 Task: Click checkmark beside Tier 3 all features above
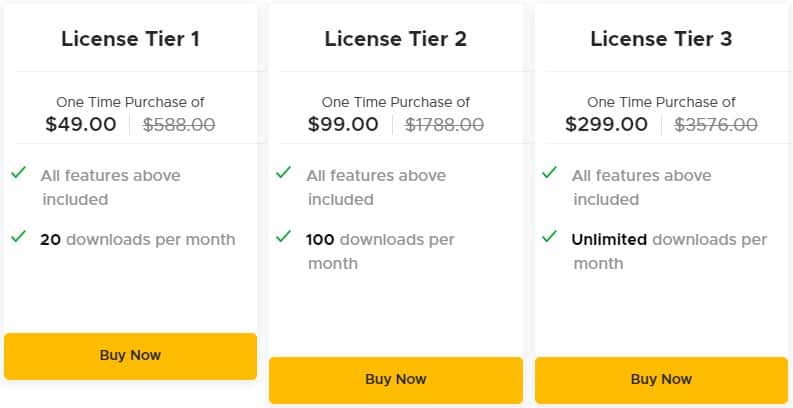549,173
